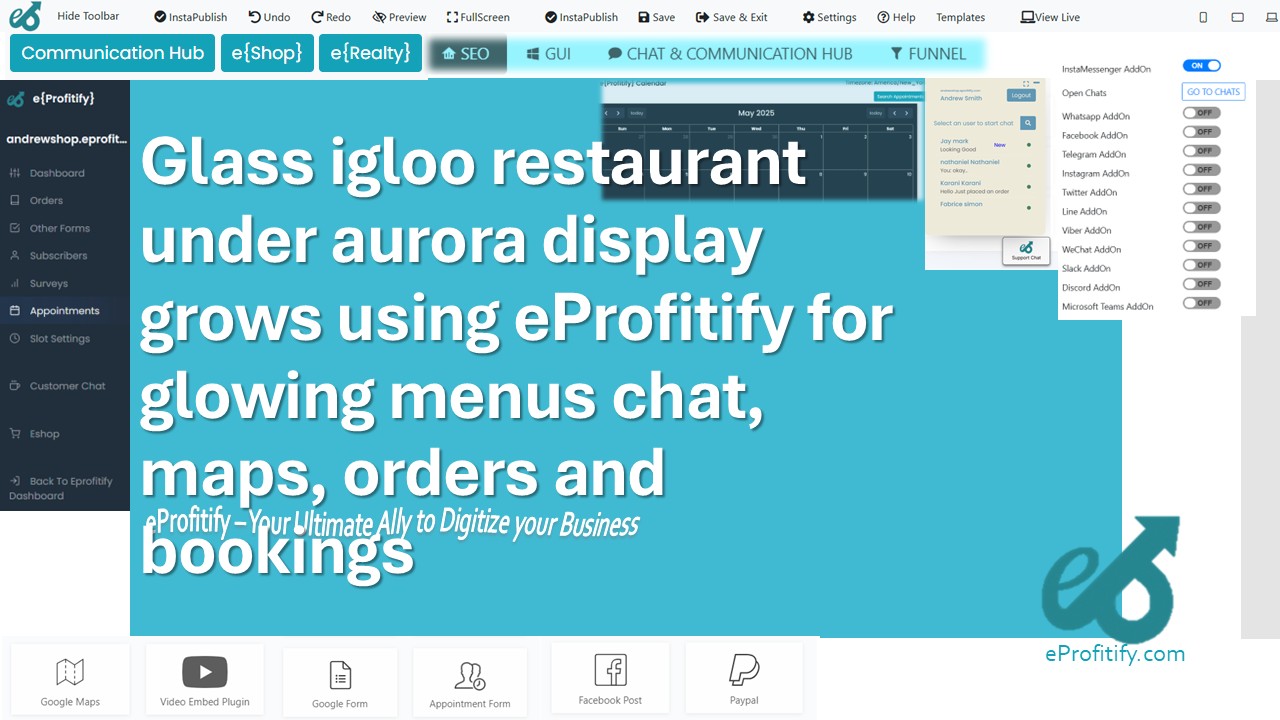Click the eProfitify logo in toolbar

[x=25, y=16]
